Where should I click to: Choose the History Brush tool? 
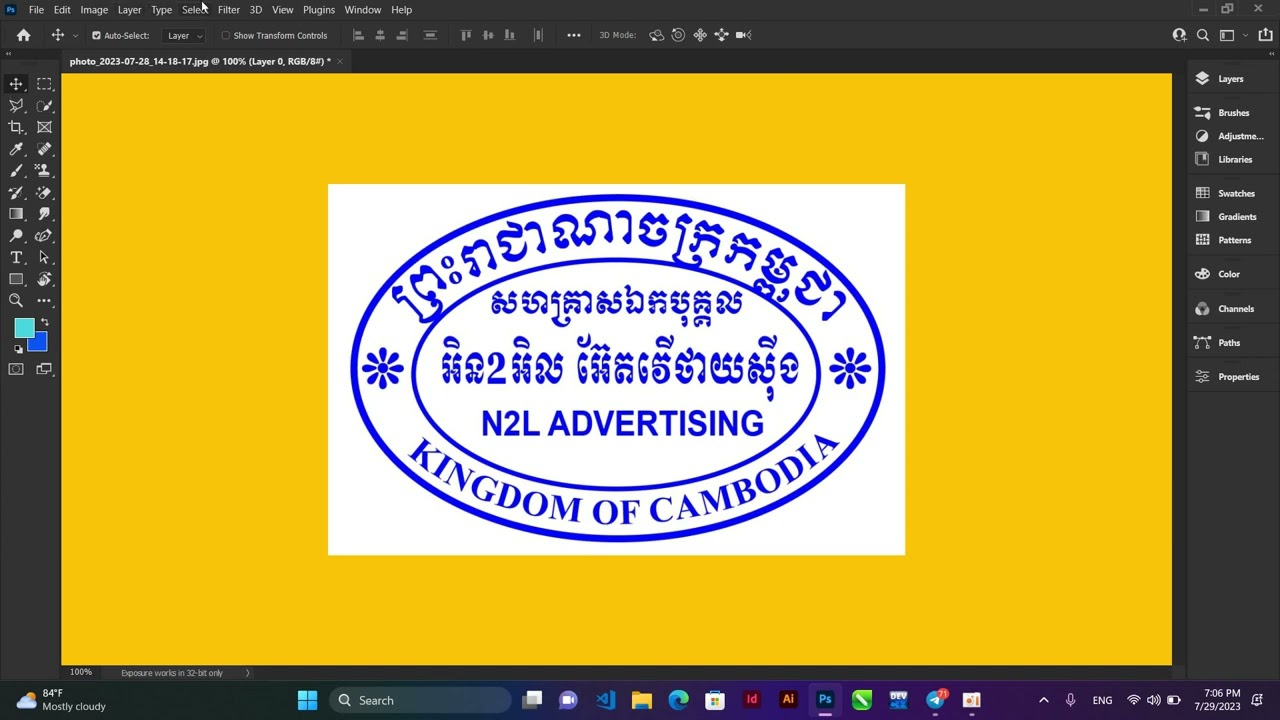click(x=16, y=193)
